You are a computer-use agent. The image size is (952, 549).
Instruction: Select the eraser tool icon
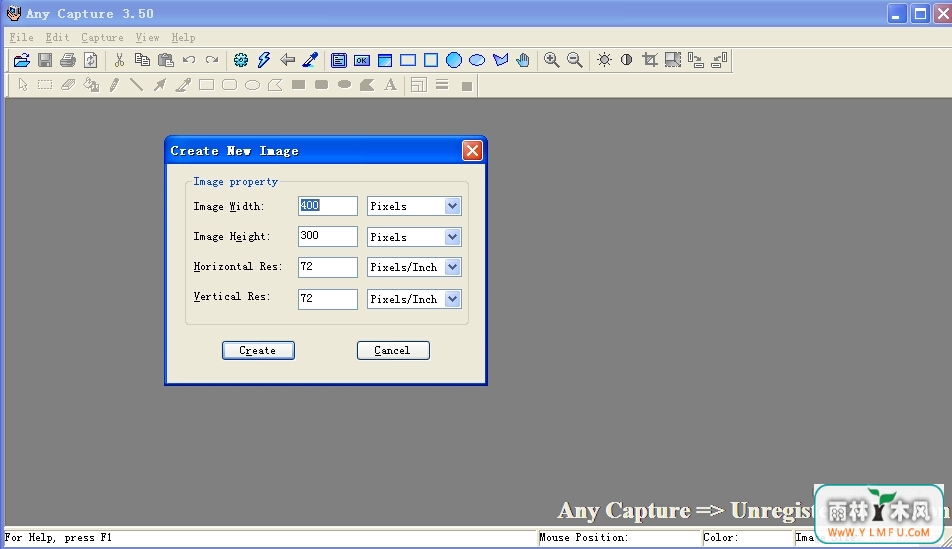click(68, 85)
